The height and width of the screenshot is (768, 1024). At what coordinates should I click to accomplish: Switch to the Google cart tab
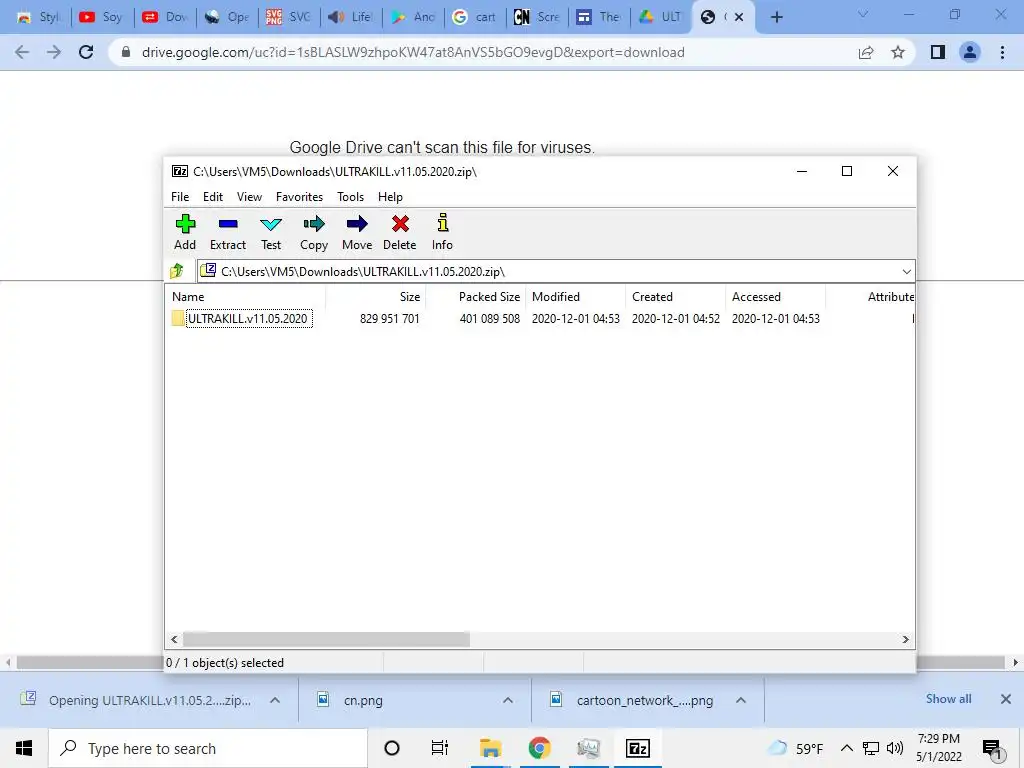coord(475,17)
